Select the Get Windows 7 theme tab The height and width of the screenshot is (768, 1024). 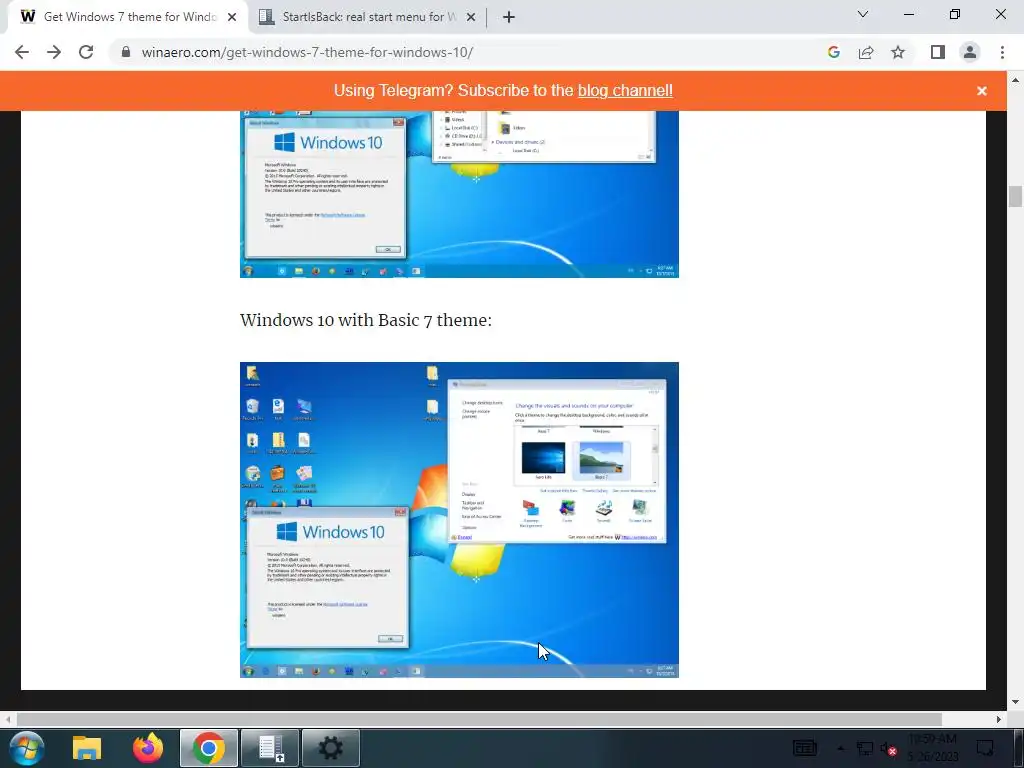point(128,17)
